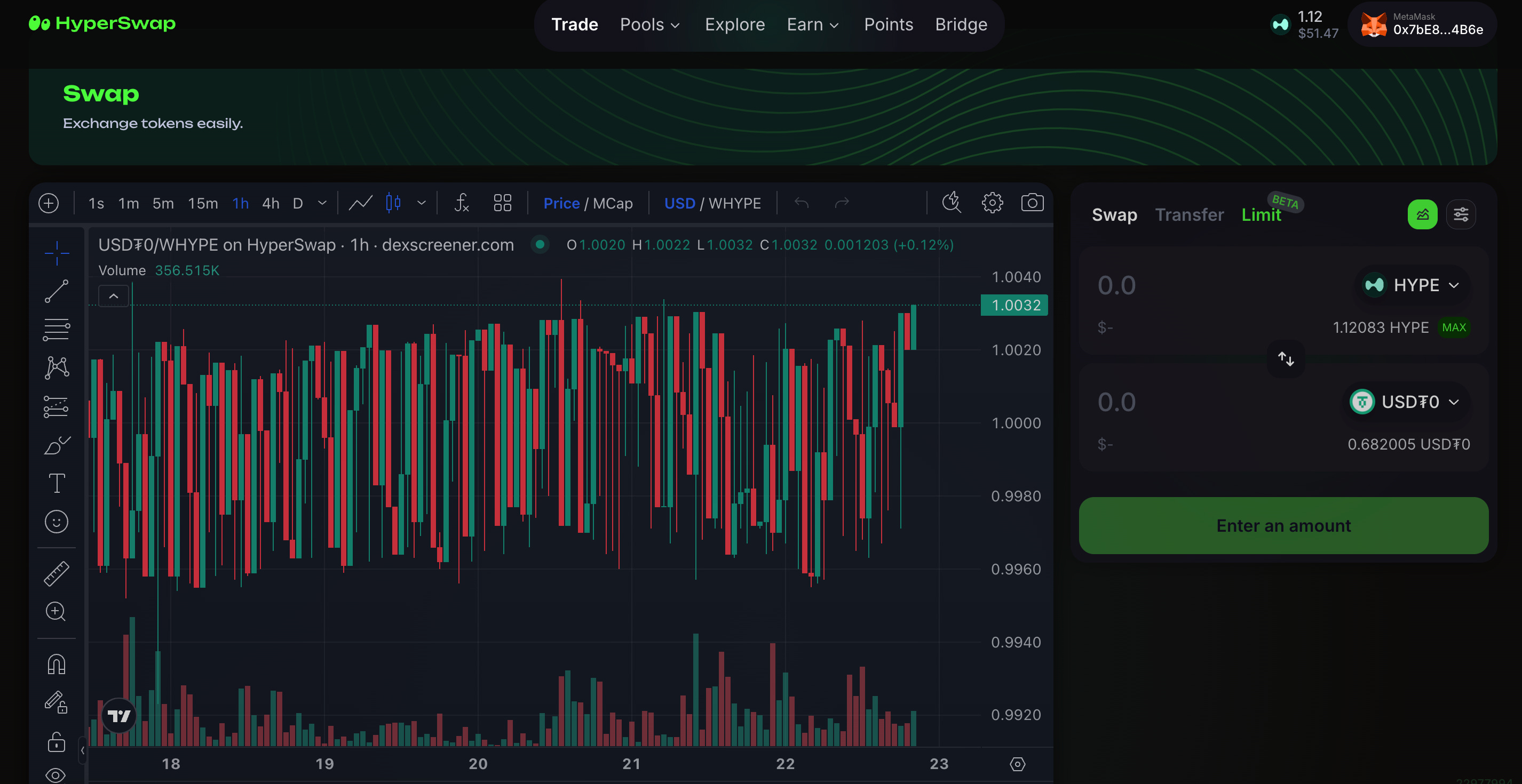
Task: Switch to the Limit tab
Action: [x=1261, y=215]
